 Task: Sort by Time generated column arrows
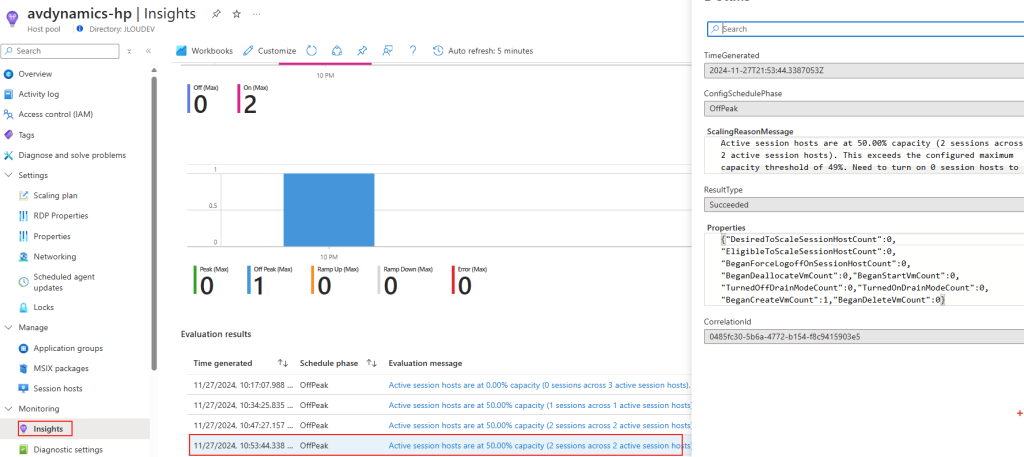283,363
